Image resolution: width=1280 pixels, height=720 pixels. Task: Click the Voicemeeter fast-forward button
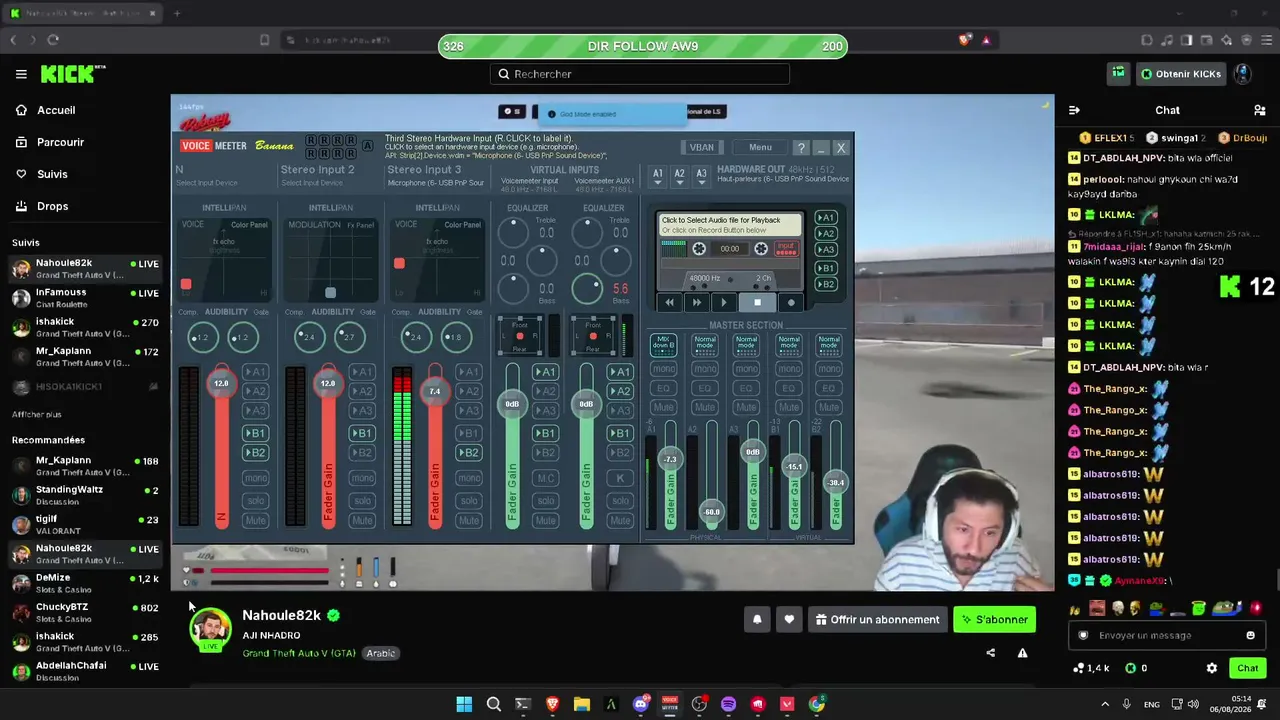(697, 302)
